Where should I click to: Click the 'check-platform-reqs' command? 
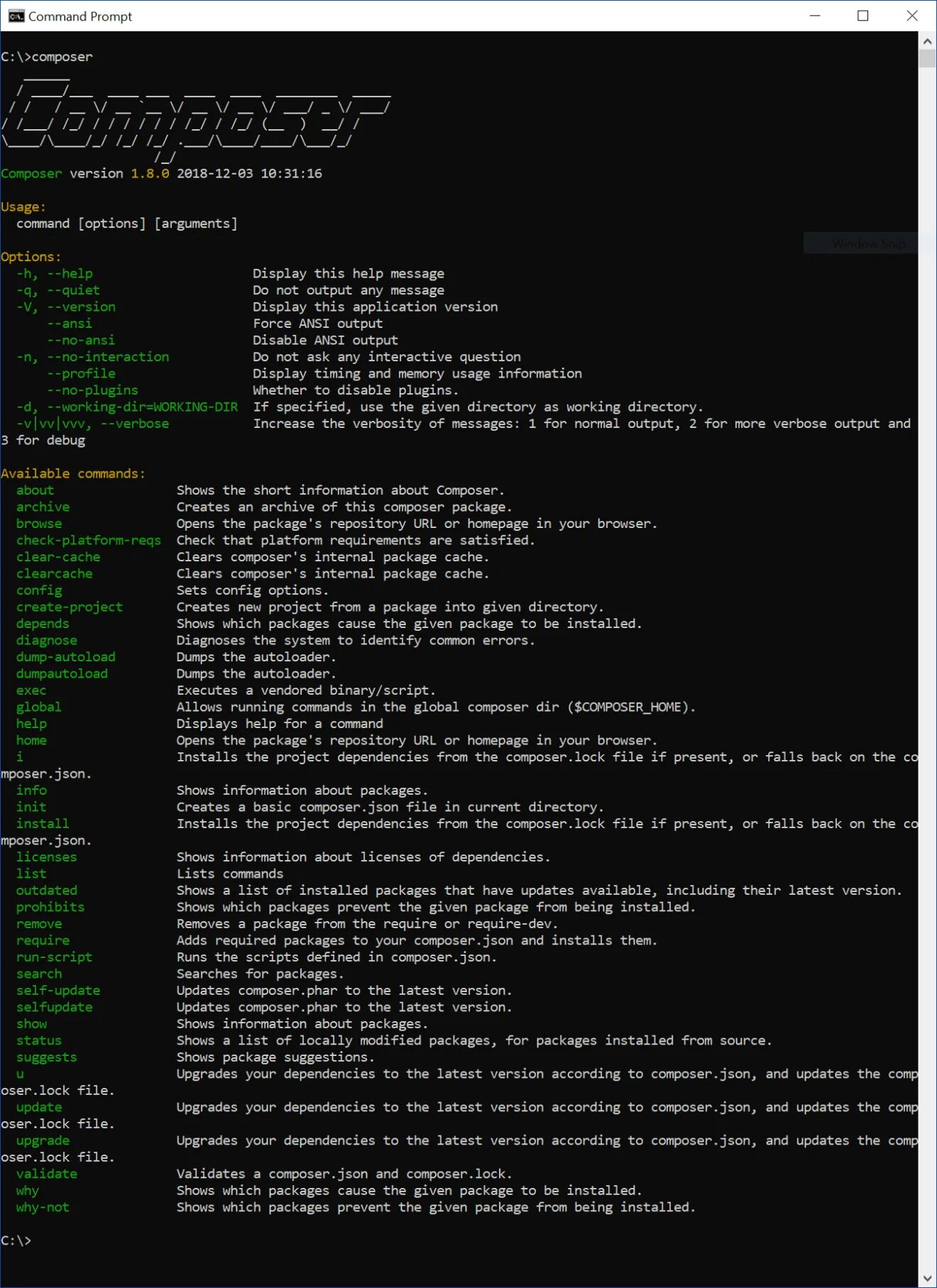click(89, 540)
